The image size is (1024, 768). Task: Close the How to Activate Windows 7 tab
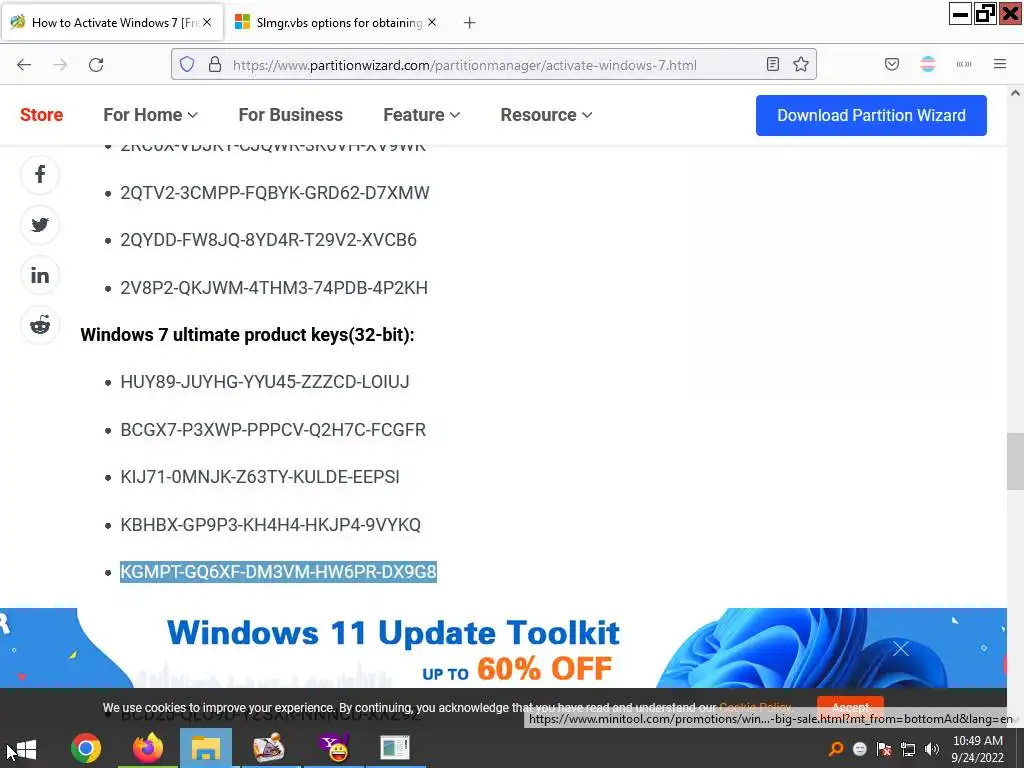207,22
